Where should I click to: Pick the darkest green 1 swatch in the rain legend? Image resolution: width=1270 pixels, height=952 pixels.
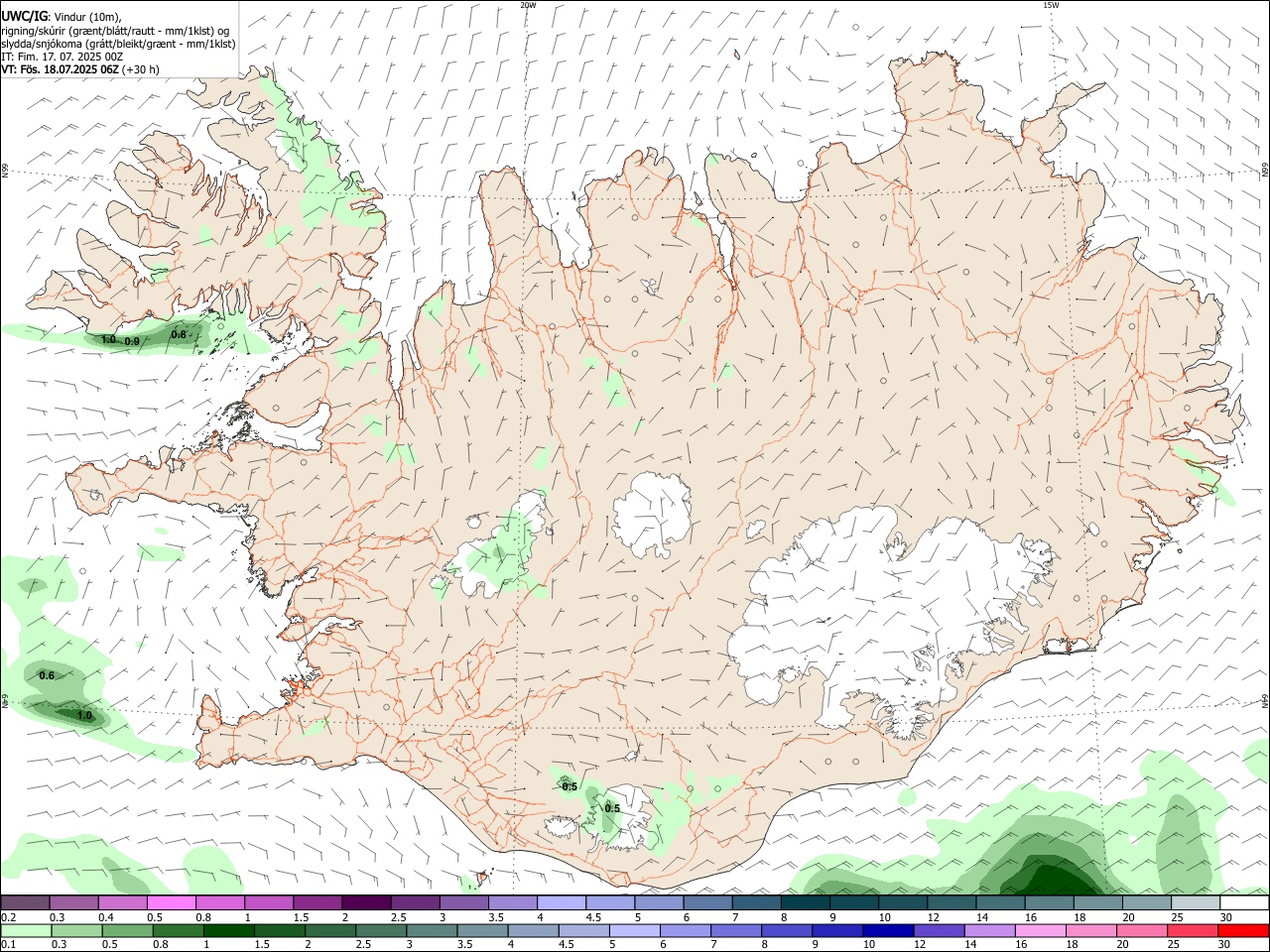click(x=229, y=930)
